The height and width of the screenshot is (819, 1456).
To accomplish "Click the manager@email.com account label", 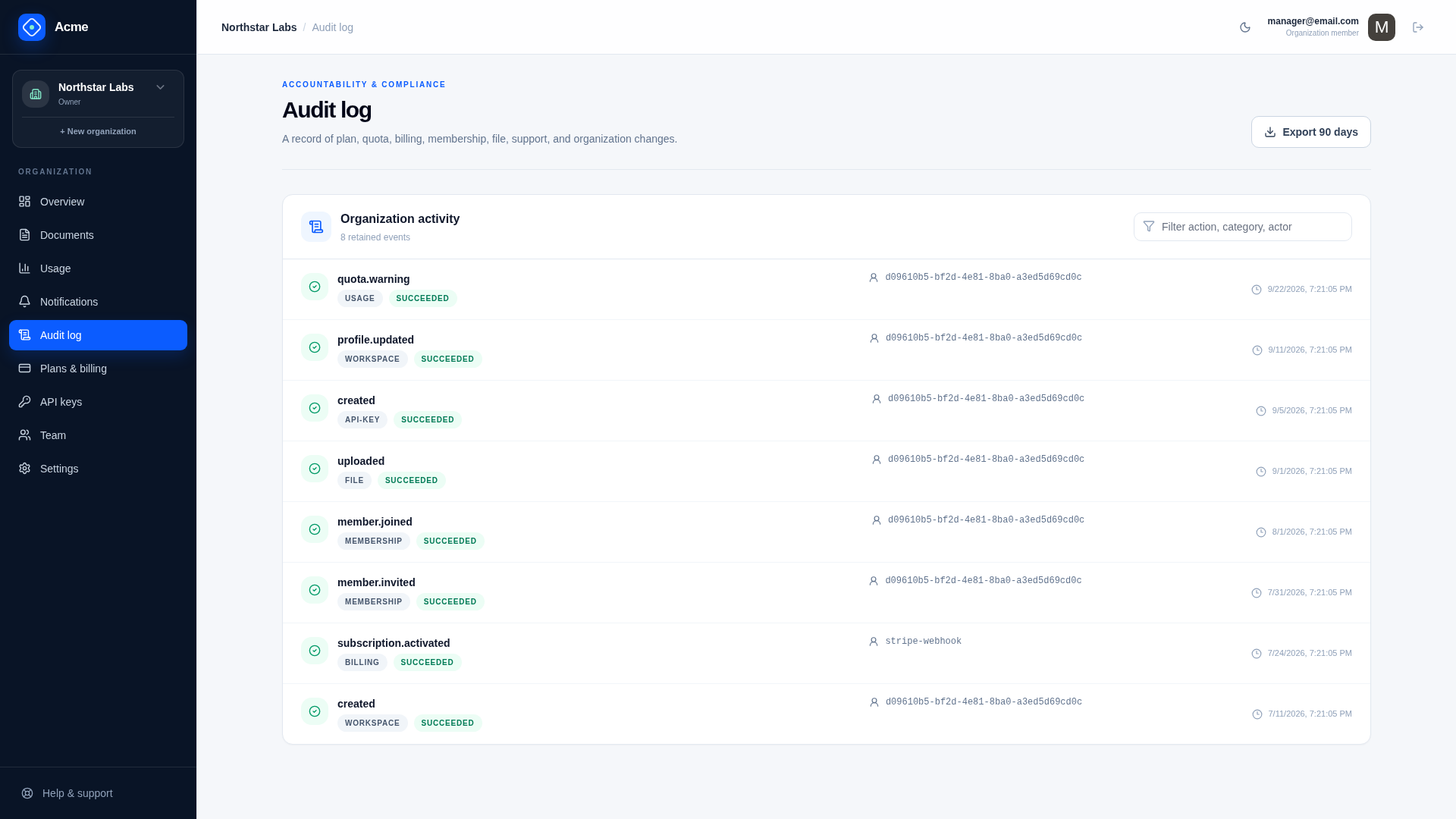I will tap(1313, 21).
